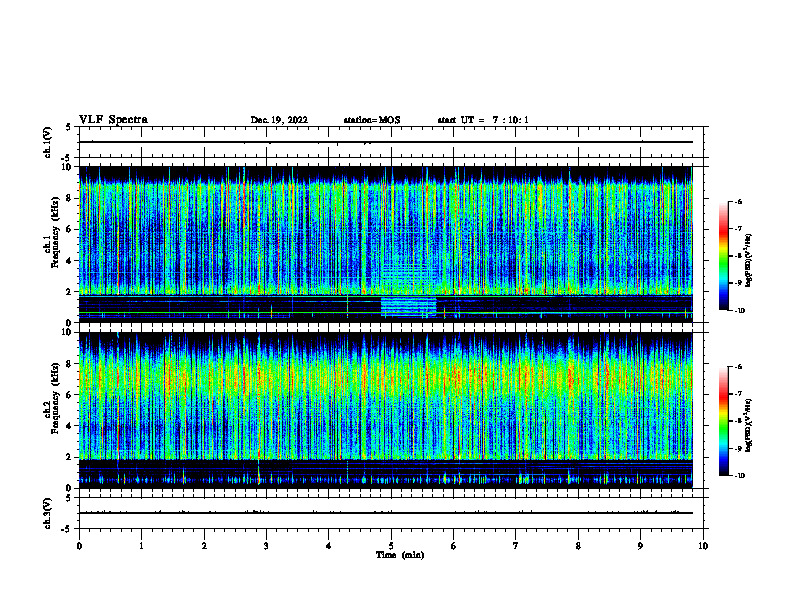This screenshot has width=792, height=612.
Task: Select the ch.2 "Frequency (kHz)" axis label
Action: pyautogui.click(x=55, y=397)
